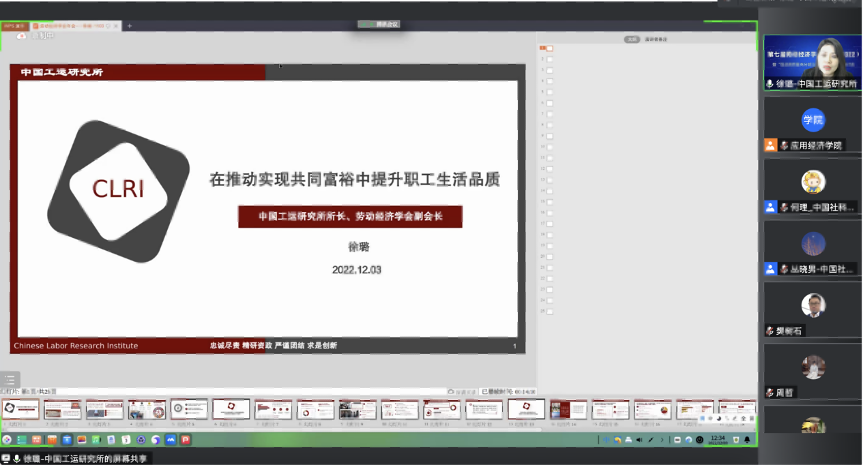Close the presentation document tab
Viewport: 864px width, 466px height.
116,26
